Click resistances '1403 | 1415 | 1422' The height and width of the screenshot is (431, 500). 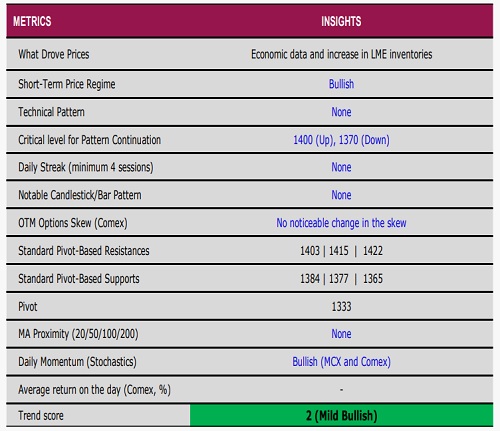tap(341, 251)
